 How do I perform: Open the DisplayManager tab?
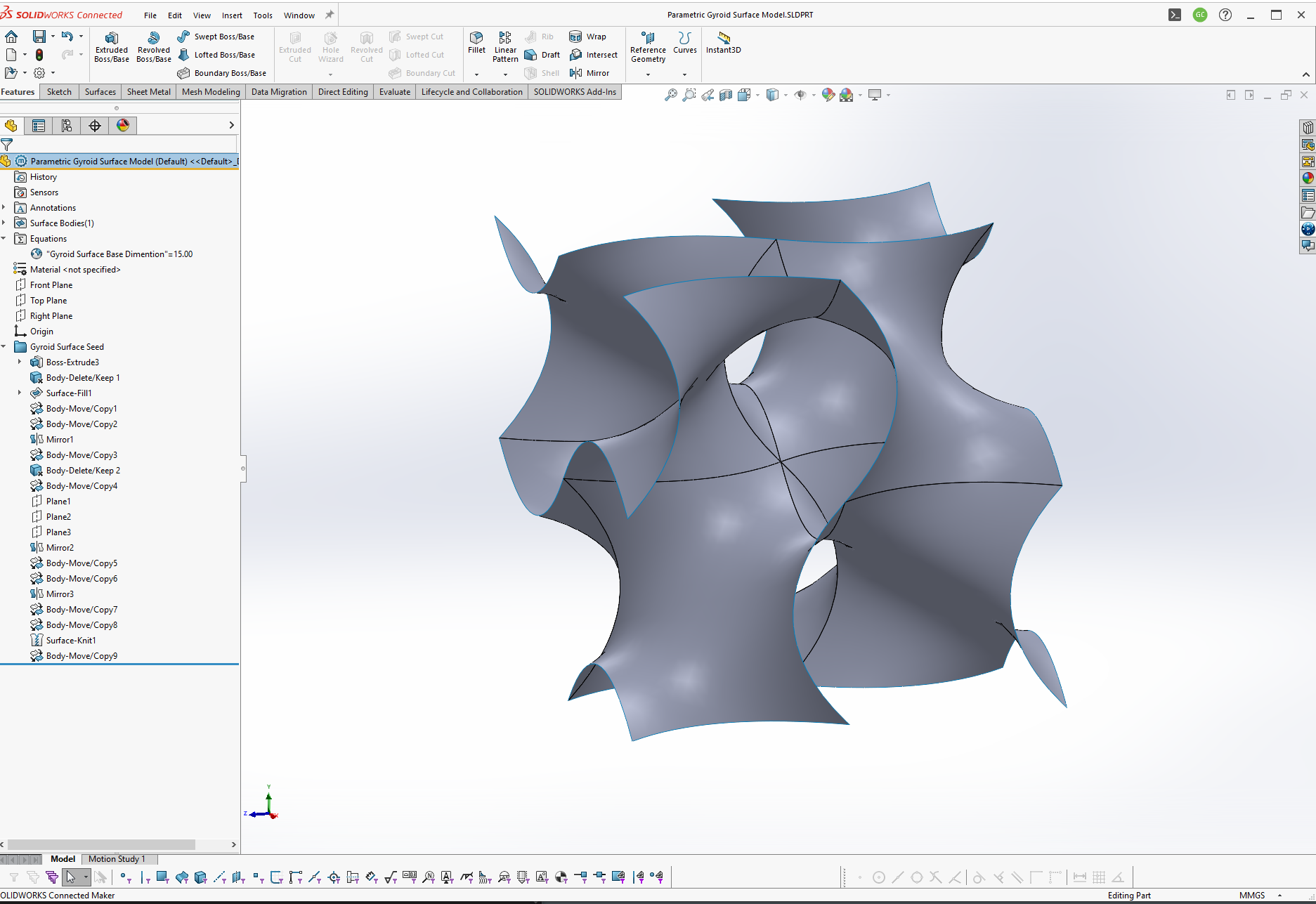point(123,126)
